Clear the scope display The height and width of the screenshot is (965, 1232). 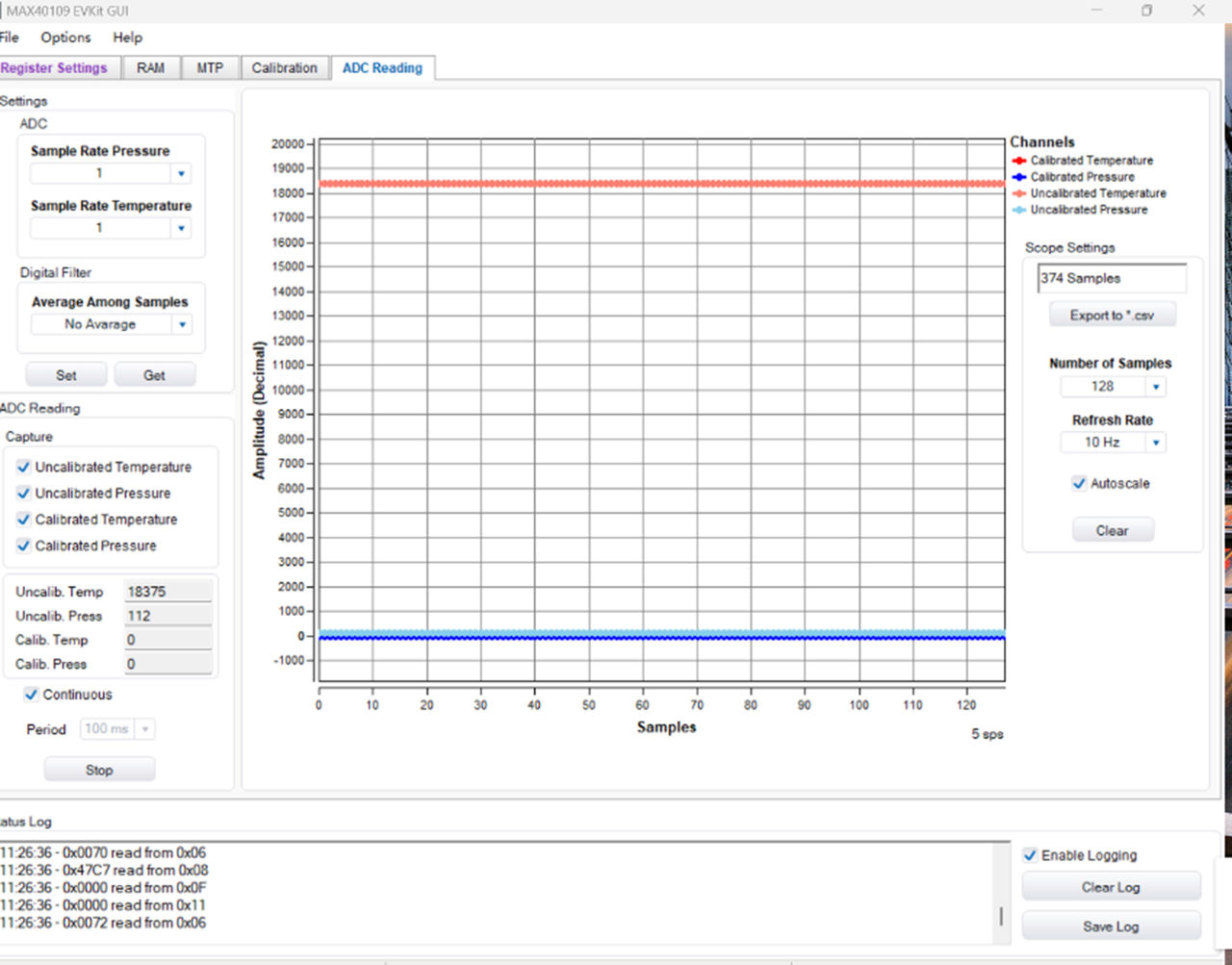(x=1112, y=529)
